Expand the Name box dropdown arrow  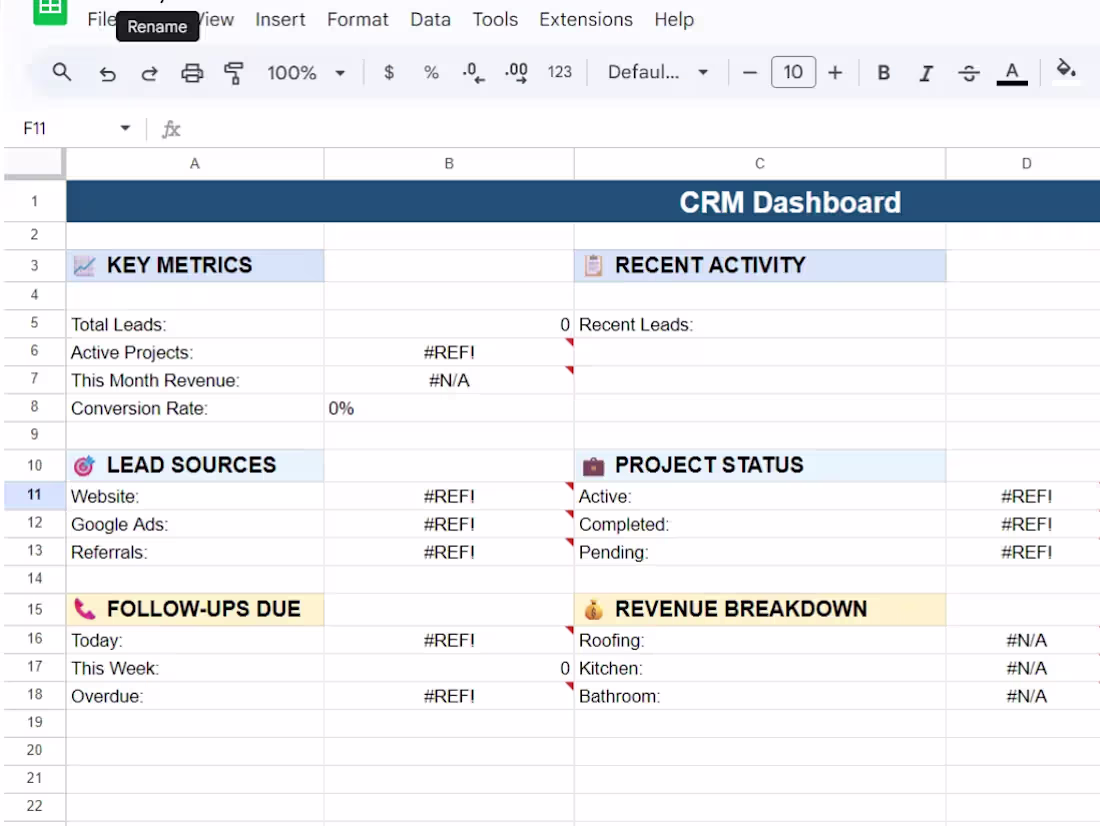tap(125, 128)
